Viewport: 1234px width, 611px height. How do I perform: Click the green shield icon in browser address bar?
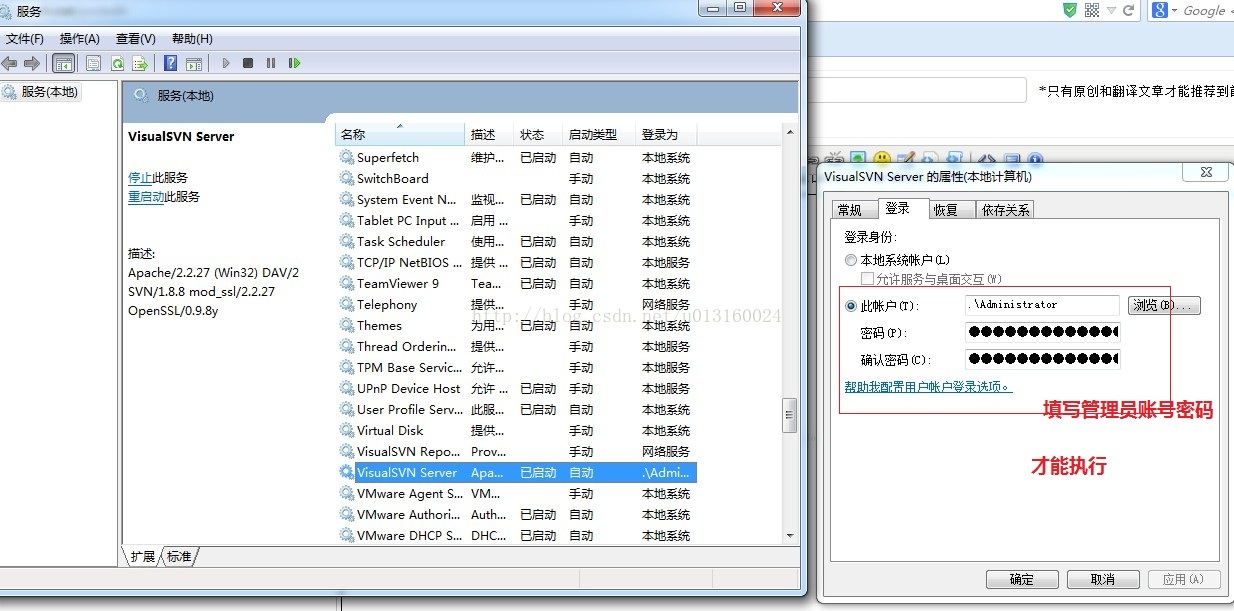click(x=1070, y=10)
